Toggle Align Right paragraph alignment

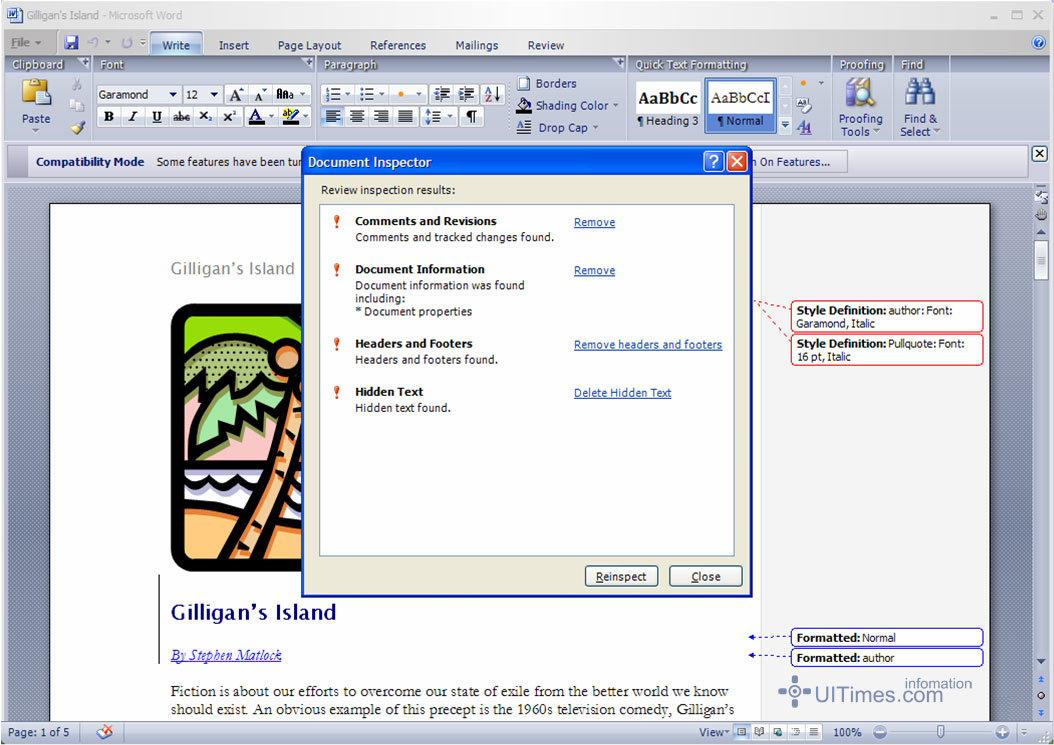coord(381,117)
